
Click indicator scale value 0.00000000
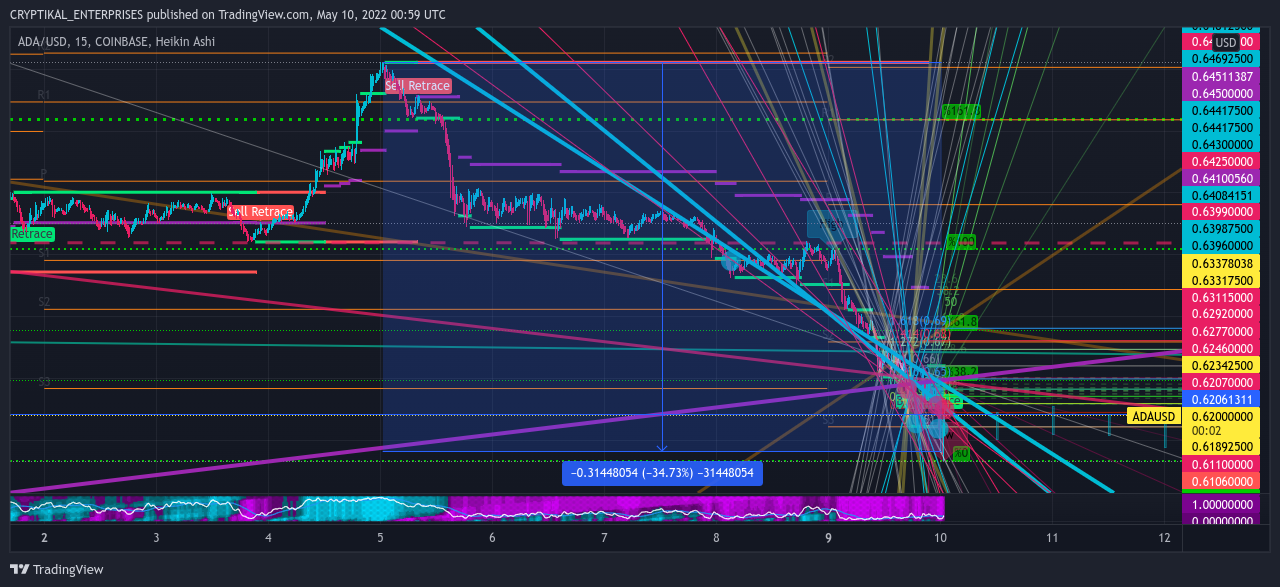pyautogui.click(x=1222, y=521)
